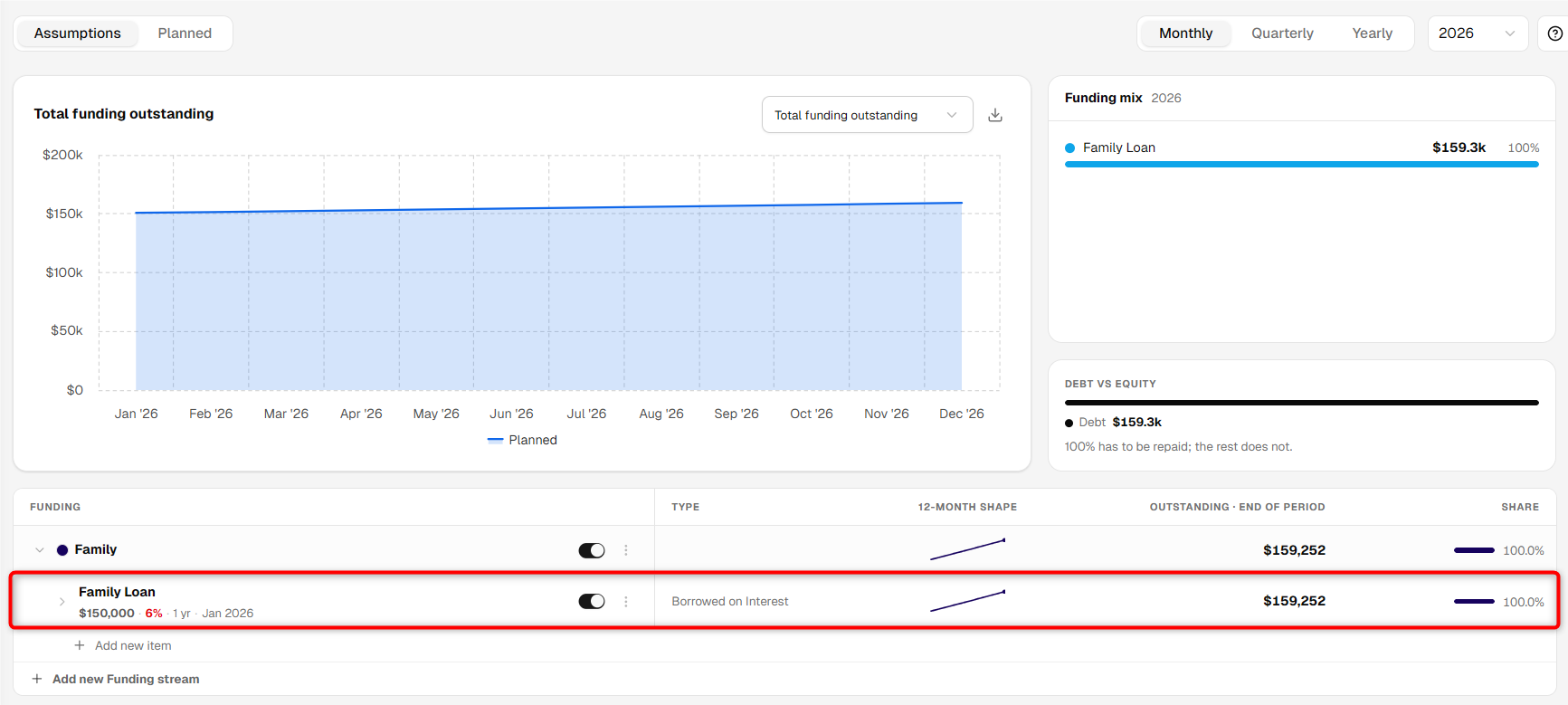The width and height of the screenshot is (1568, 705).
Task: Open Family group three-dot menu
Action: [x=626, y=550]
